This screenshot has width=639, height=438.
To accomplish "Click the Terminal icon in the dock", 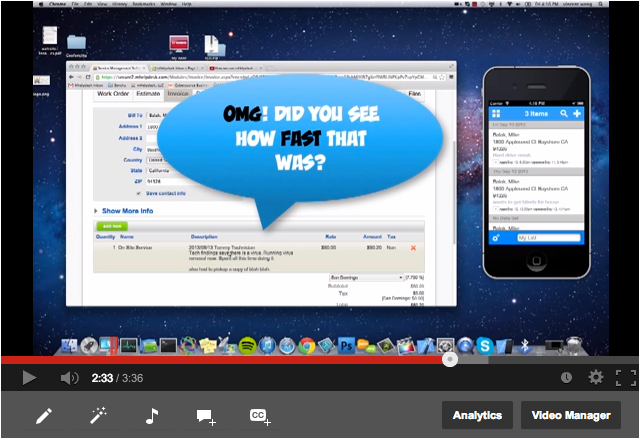I will point(168,346).
